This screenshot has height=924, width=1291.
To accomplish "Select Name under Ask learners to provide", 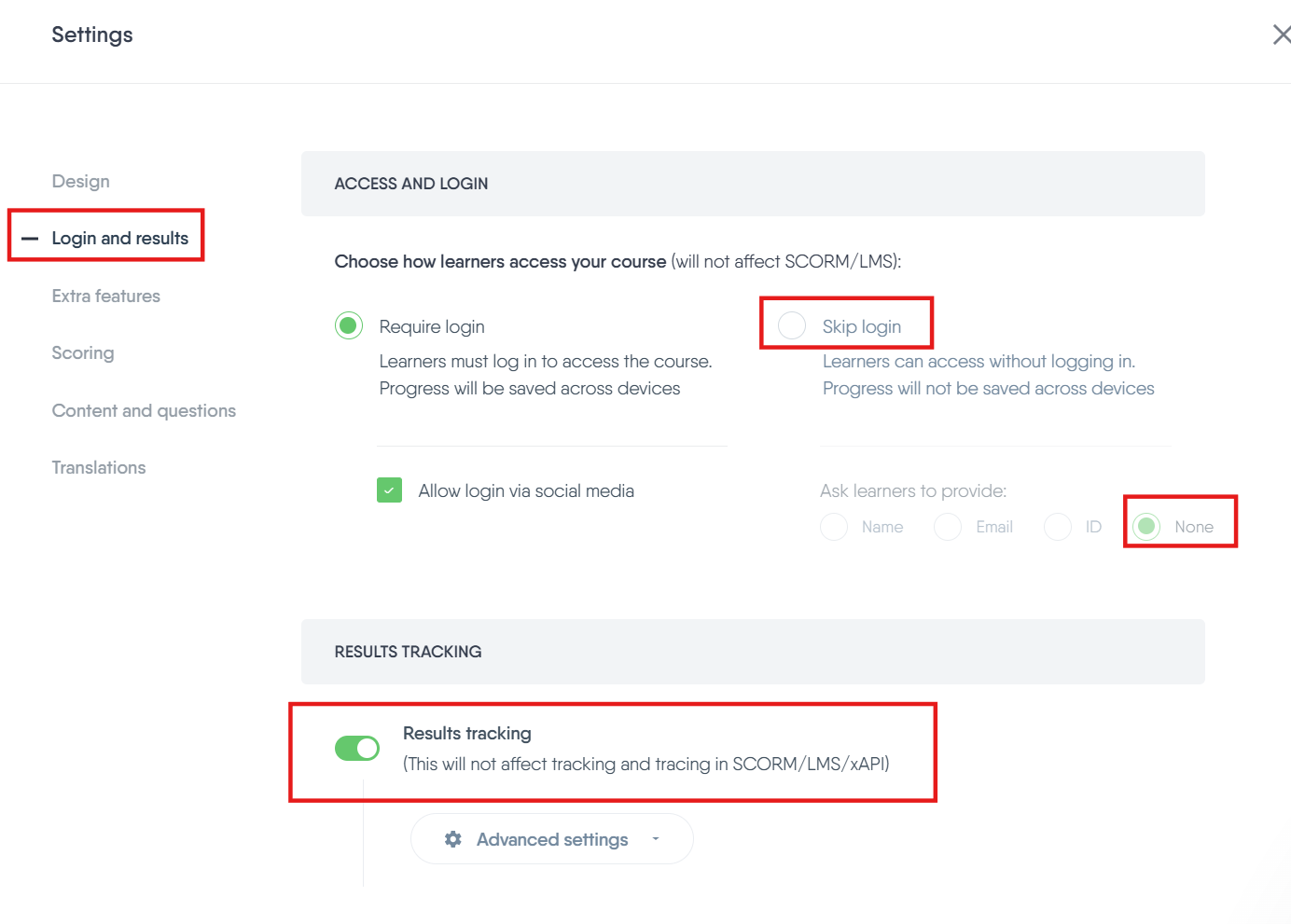I will click(x=834, y=527).
